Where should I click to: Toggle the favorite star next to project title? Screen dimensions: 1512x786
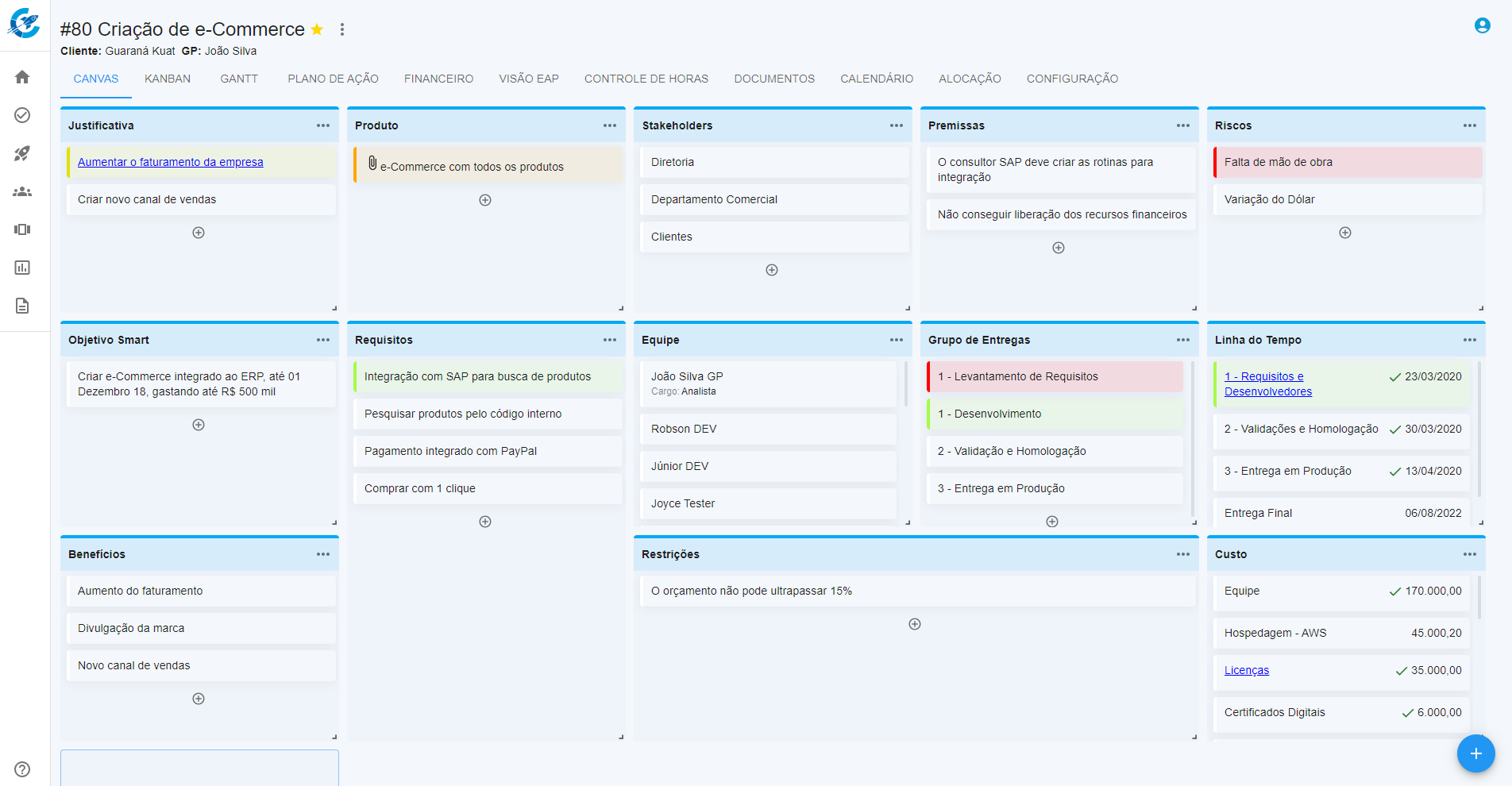pyautogui.click(x=317, y=29)
